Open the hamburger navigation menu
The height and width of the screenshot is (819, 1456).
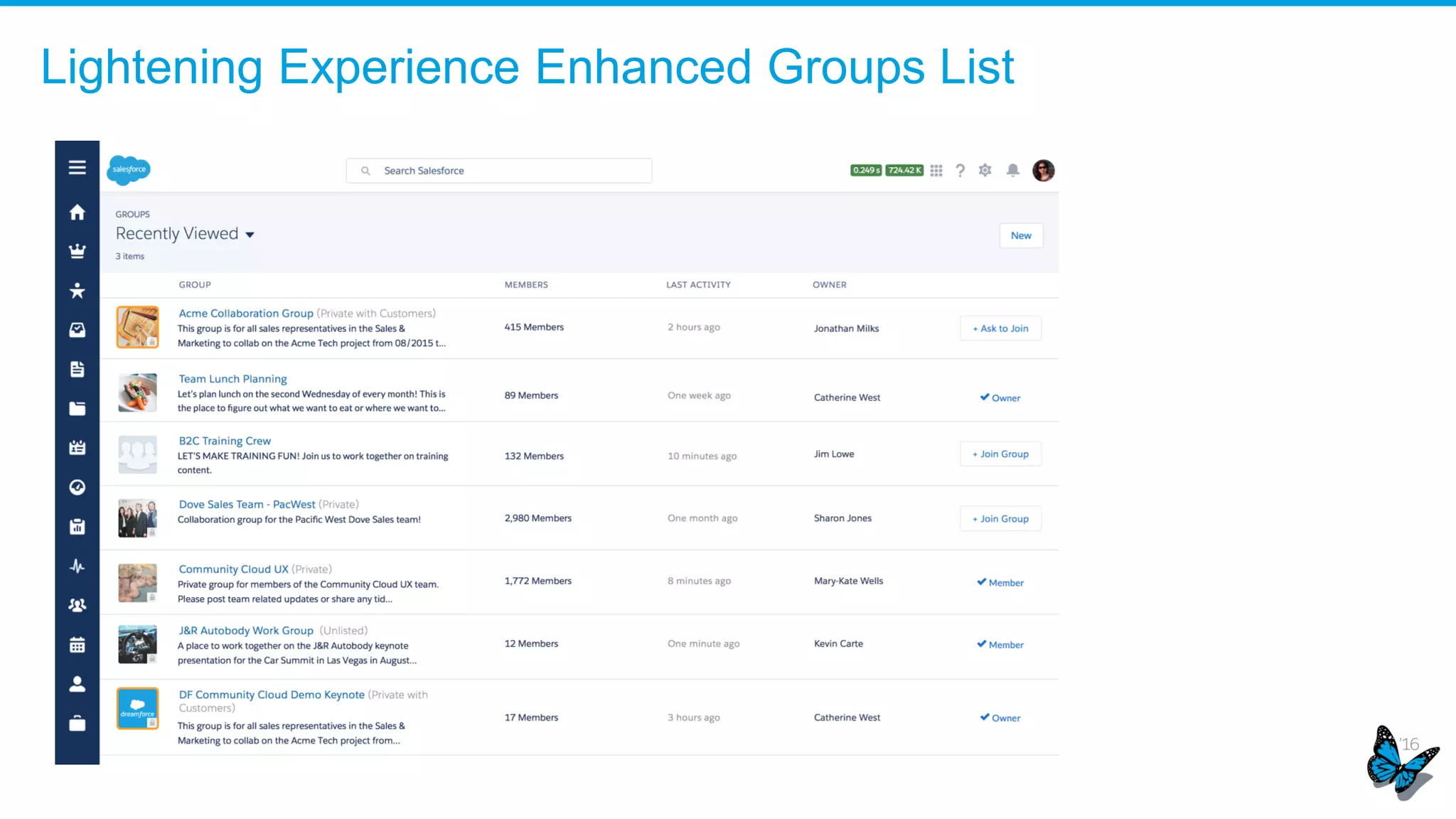pyautogui.click(x=77, y=167)
